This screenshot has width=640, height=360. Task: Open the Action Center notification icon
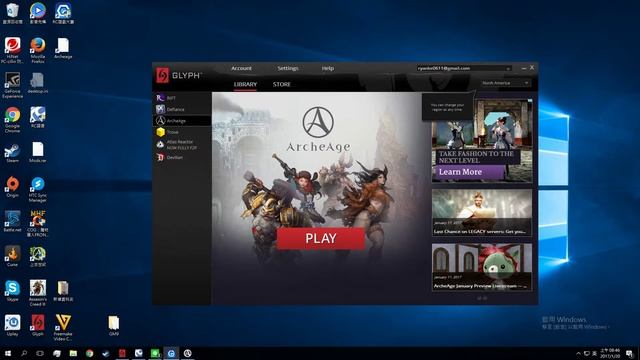coord(629,353)
